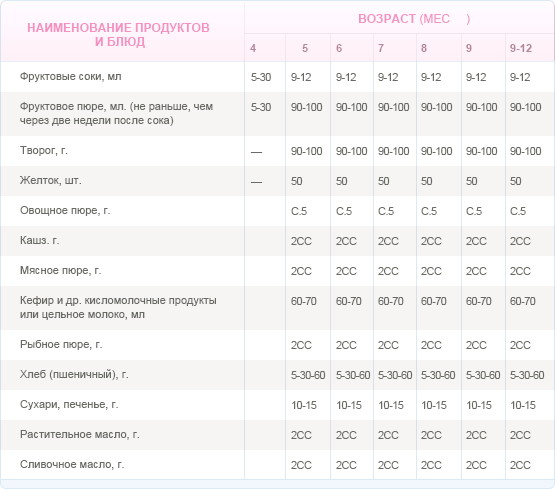Image resolution: width=555 pixels, height=489 pixels.
Task: Click the 'ВОЗРАСТ (МЕС)' header
Action: pyautogui.click(x=414, y=19)
